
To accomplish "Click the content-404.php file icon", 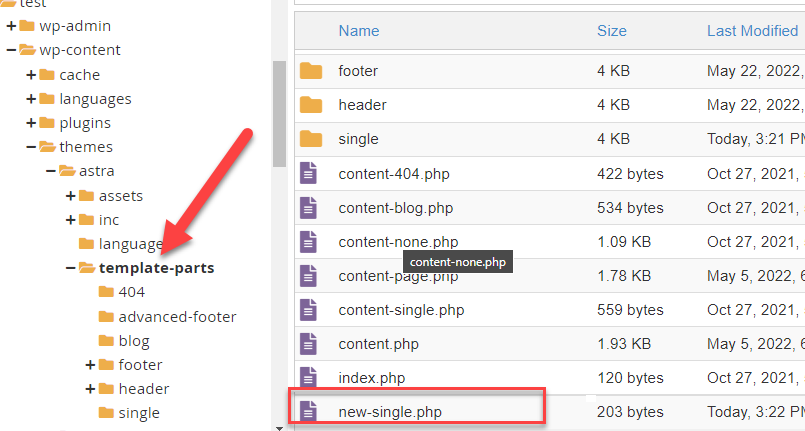I will pyautogui.click(x=309, y=173).
